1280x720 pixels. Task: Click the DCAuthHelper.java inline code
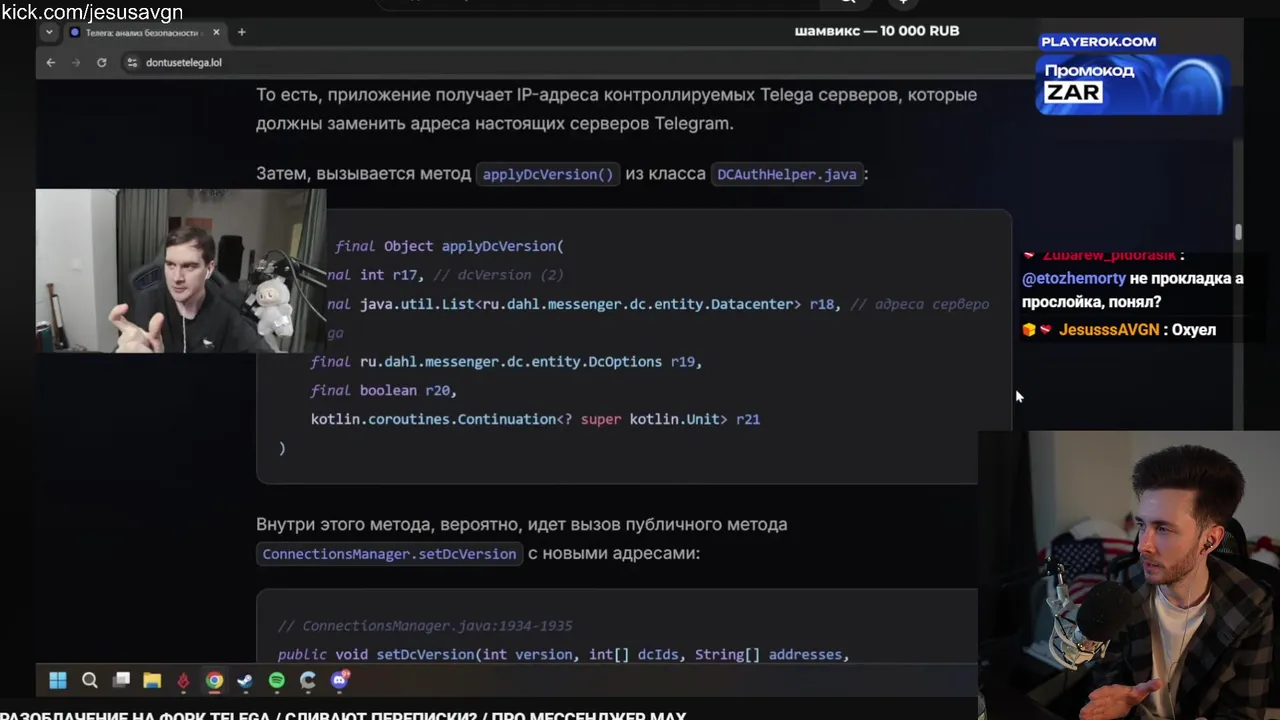tap(787, 174)
